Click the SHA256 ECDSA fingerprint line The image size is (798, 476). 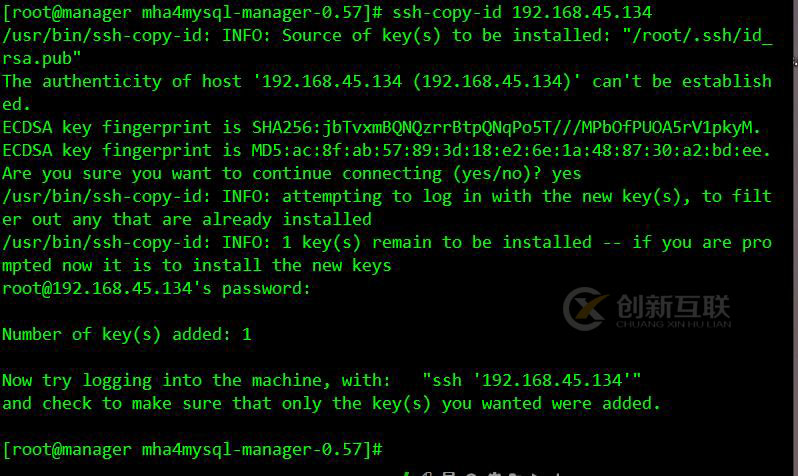tap(380, 128)
